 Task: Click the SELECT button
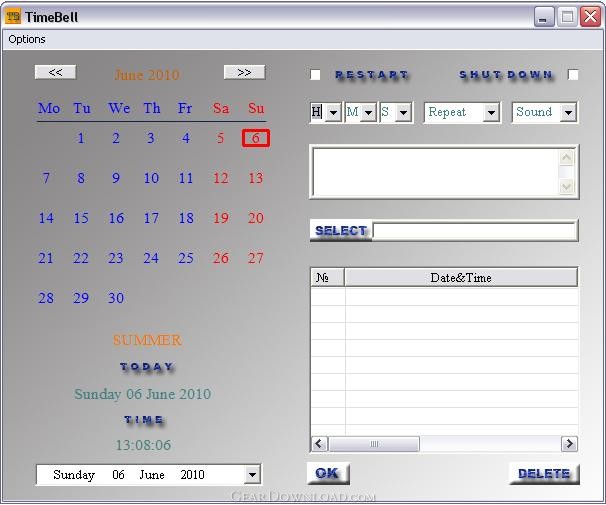[x=341, y=231]
